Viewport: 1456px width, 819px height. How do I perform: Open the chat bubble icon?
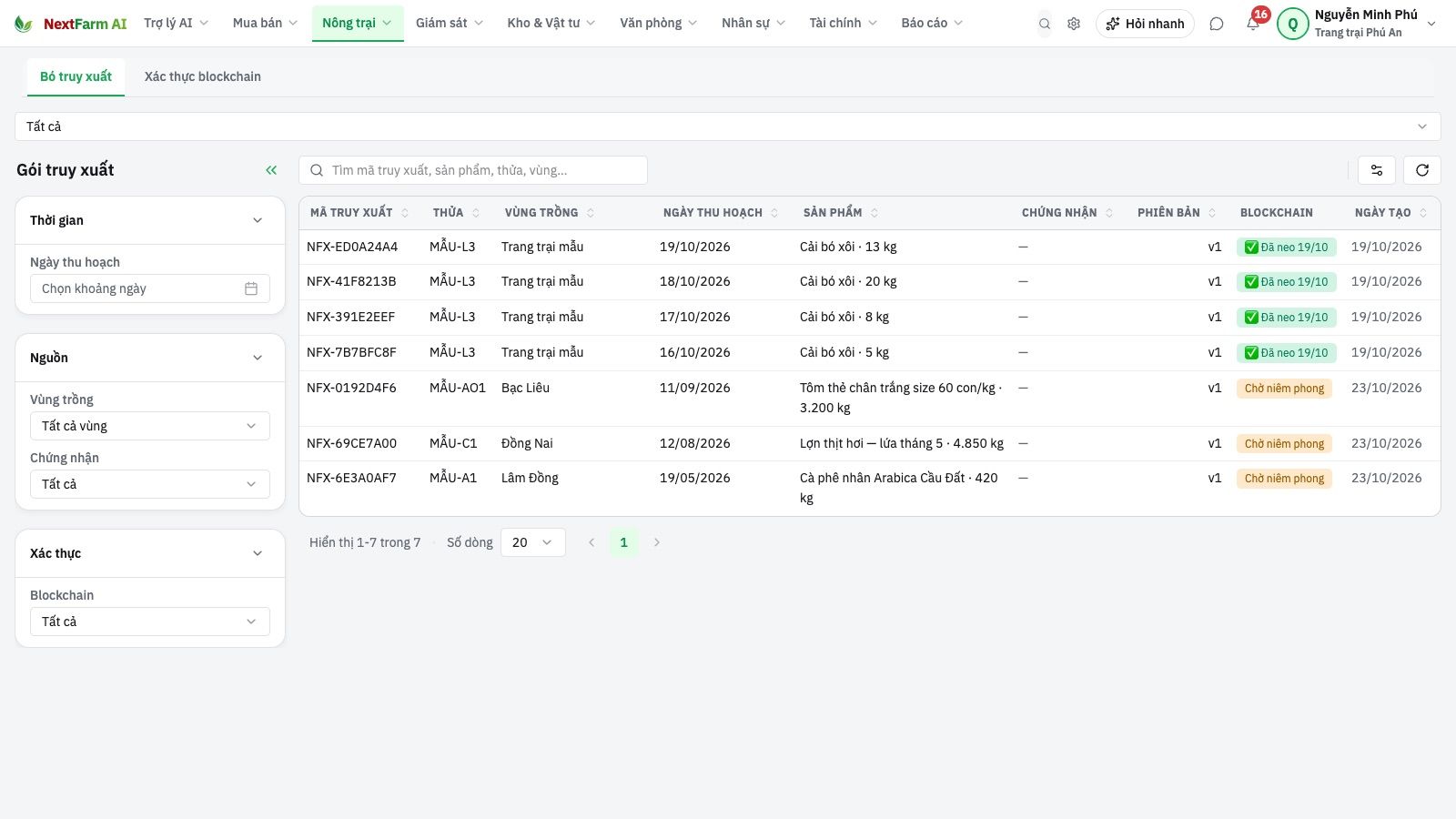(1217, 24)
